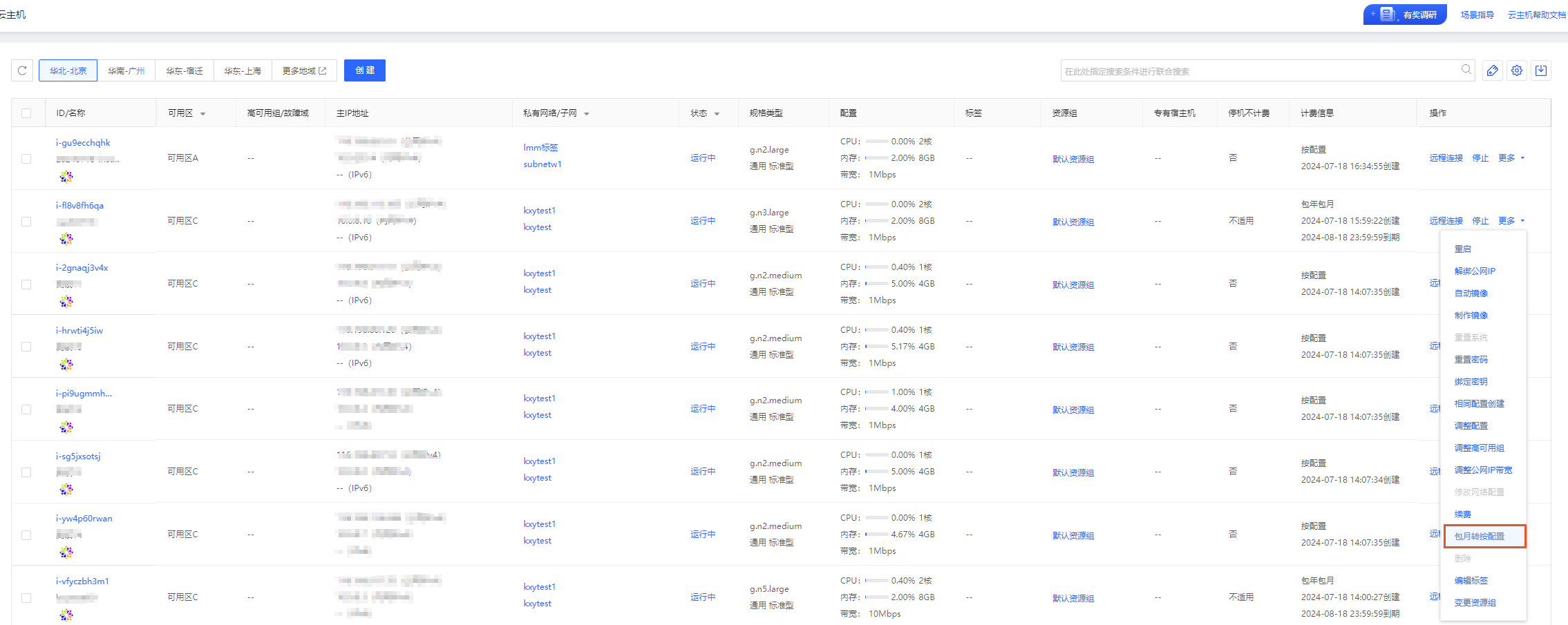Click the OS image icon under i-sg5jxsotsj
The width and height of the screenshot is (1568, 625).
pos(66,490)
